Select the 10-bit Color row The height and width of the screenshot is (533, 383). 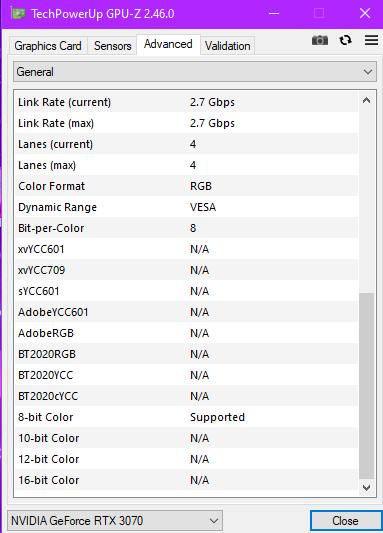[x=187, y=438]
